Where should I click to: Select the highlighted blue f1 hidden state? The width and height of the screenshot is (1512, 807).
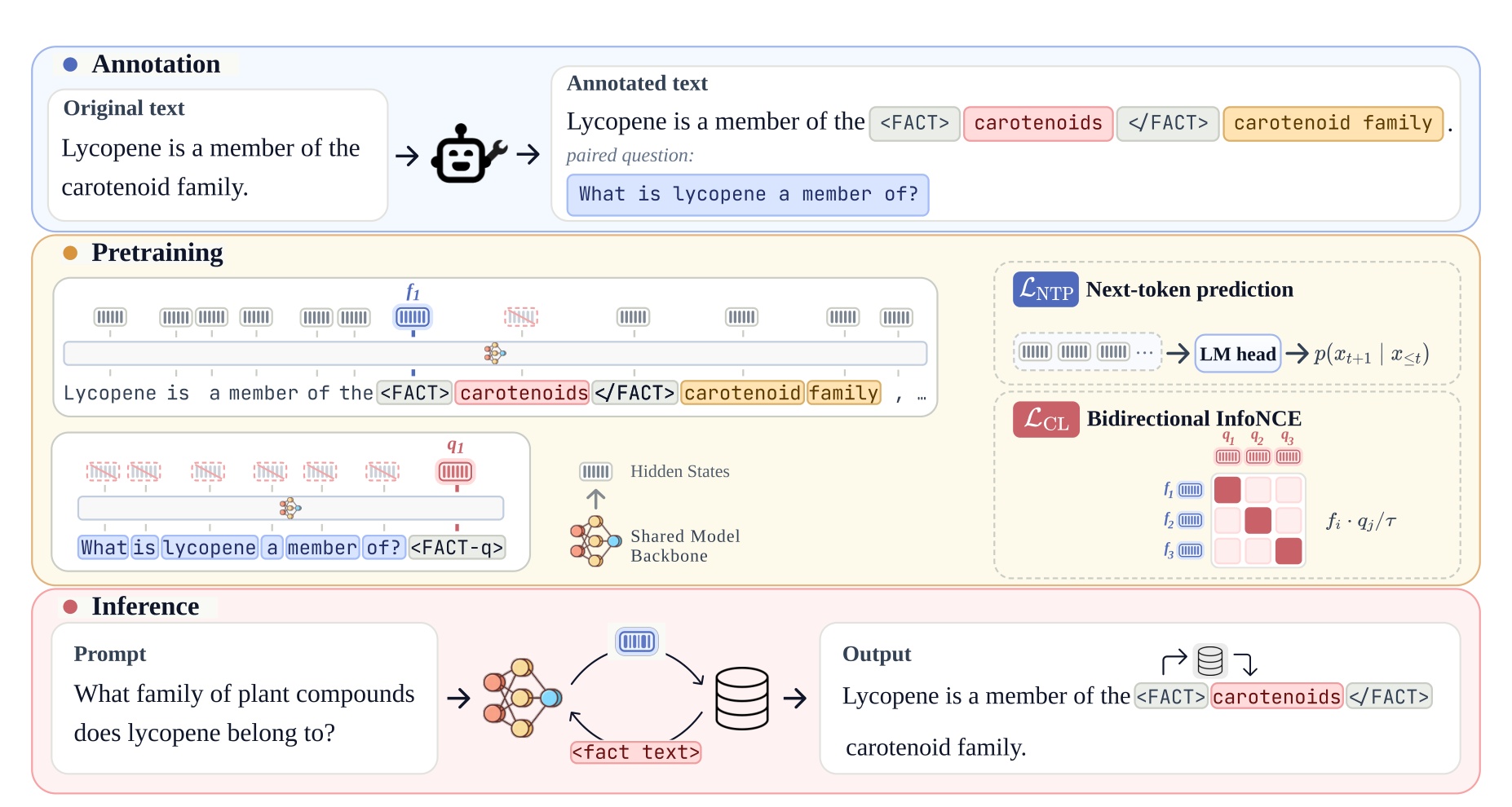point(413,317)
